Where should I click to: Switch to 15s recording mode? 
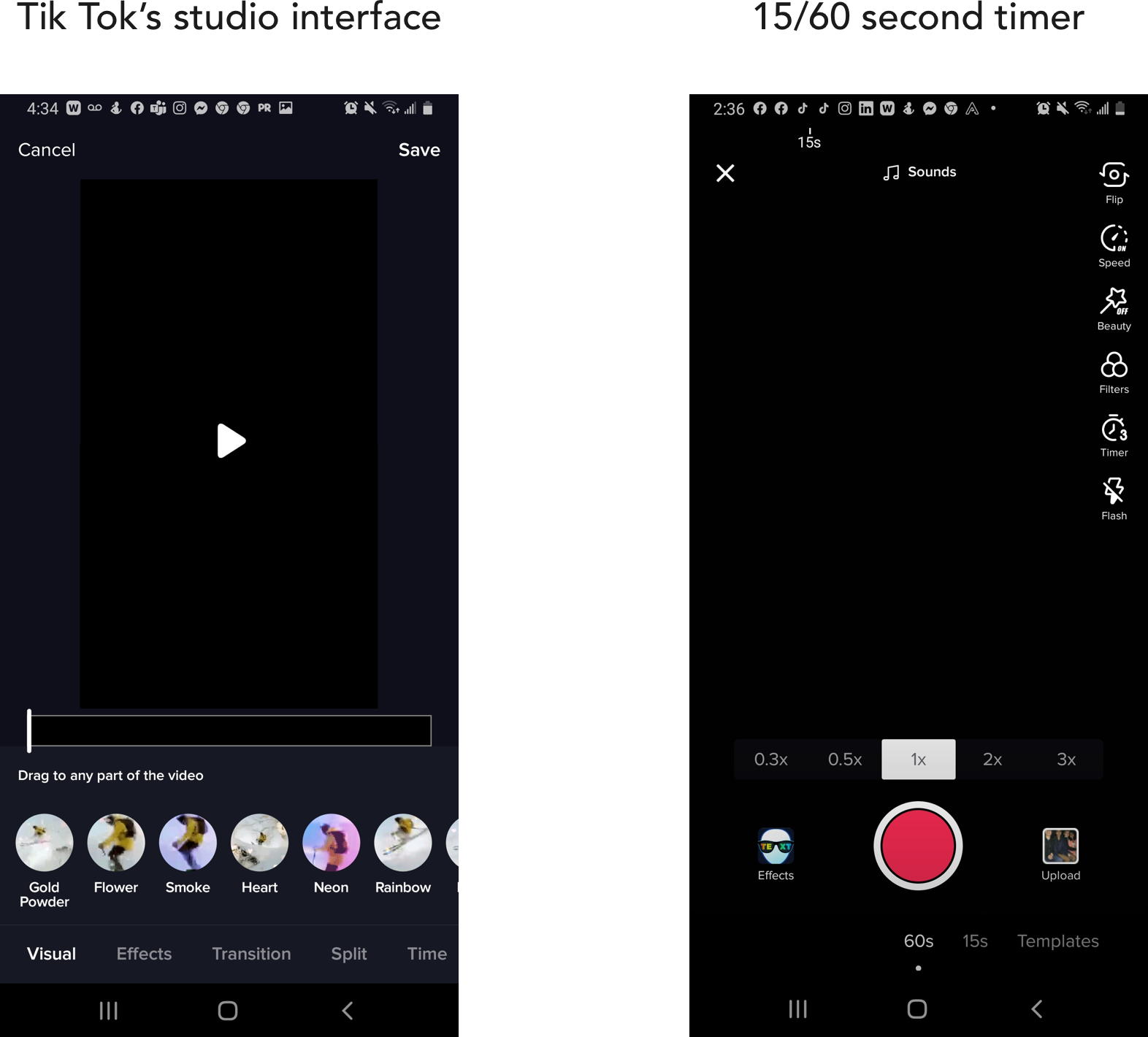point(975,941)
